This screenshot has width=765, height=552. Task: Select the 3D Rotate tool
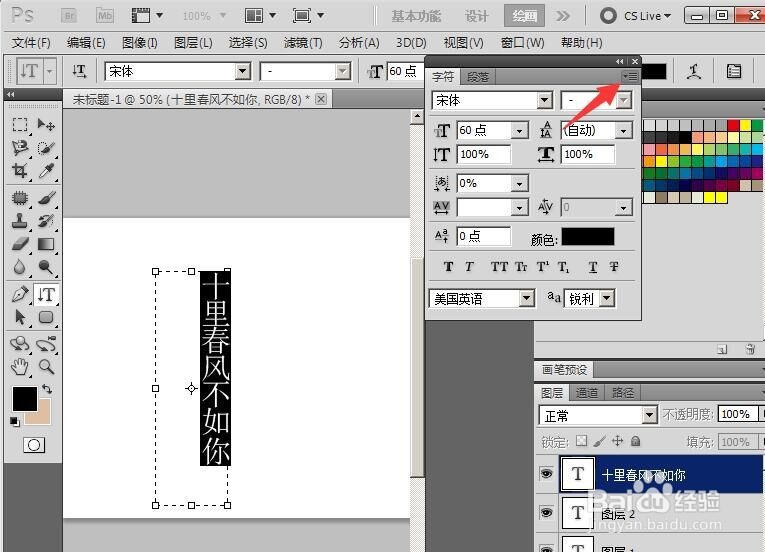20,344
